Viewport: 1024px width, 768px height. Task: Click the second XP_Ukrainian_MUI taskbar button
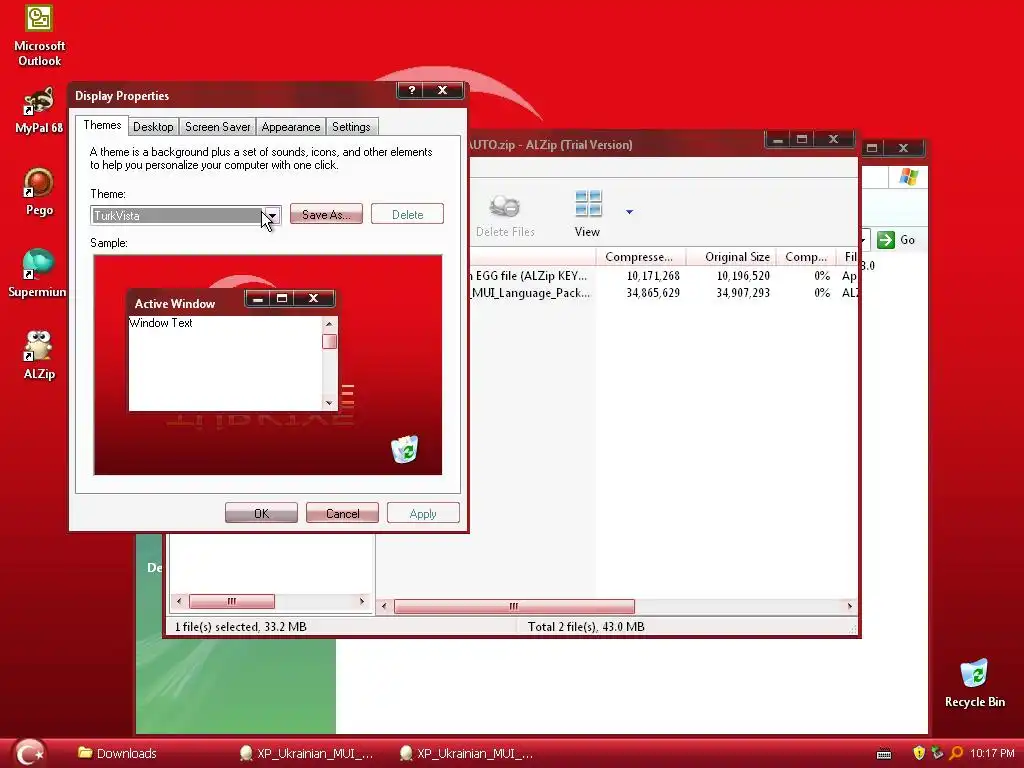tap(467, 754)
